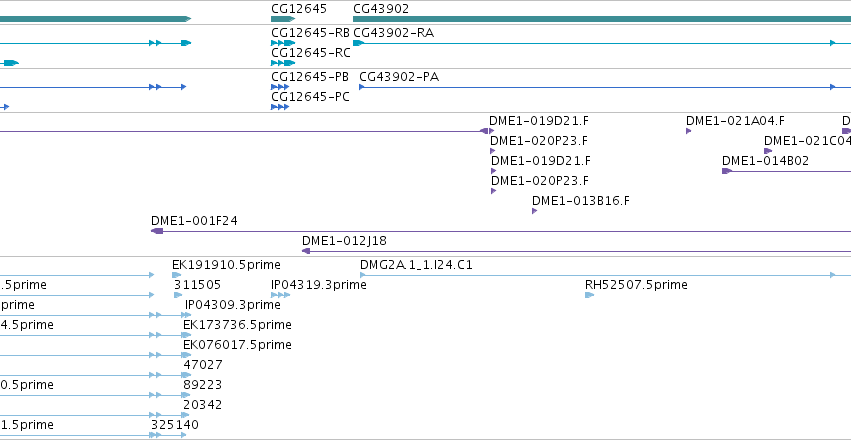Click the DME1-012J18 left arrow head
851x440 pixels.
[306, 251]
